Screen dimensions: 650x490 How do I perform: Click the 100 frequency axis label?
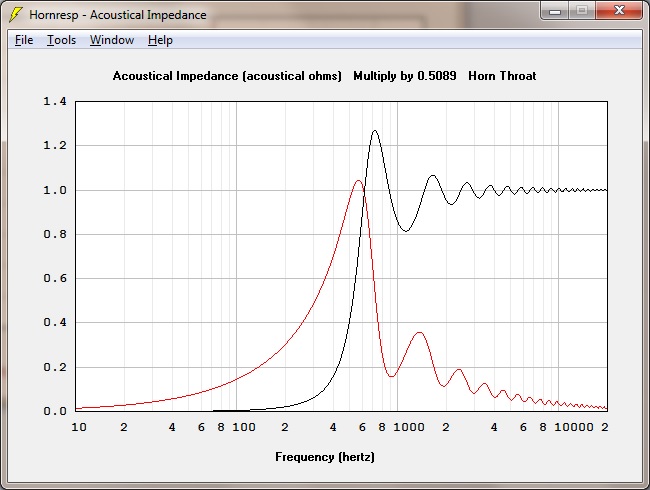[x=243, y=427]
